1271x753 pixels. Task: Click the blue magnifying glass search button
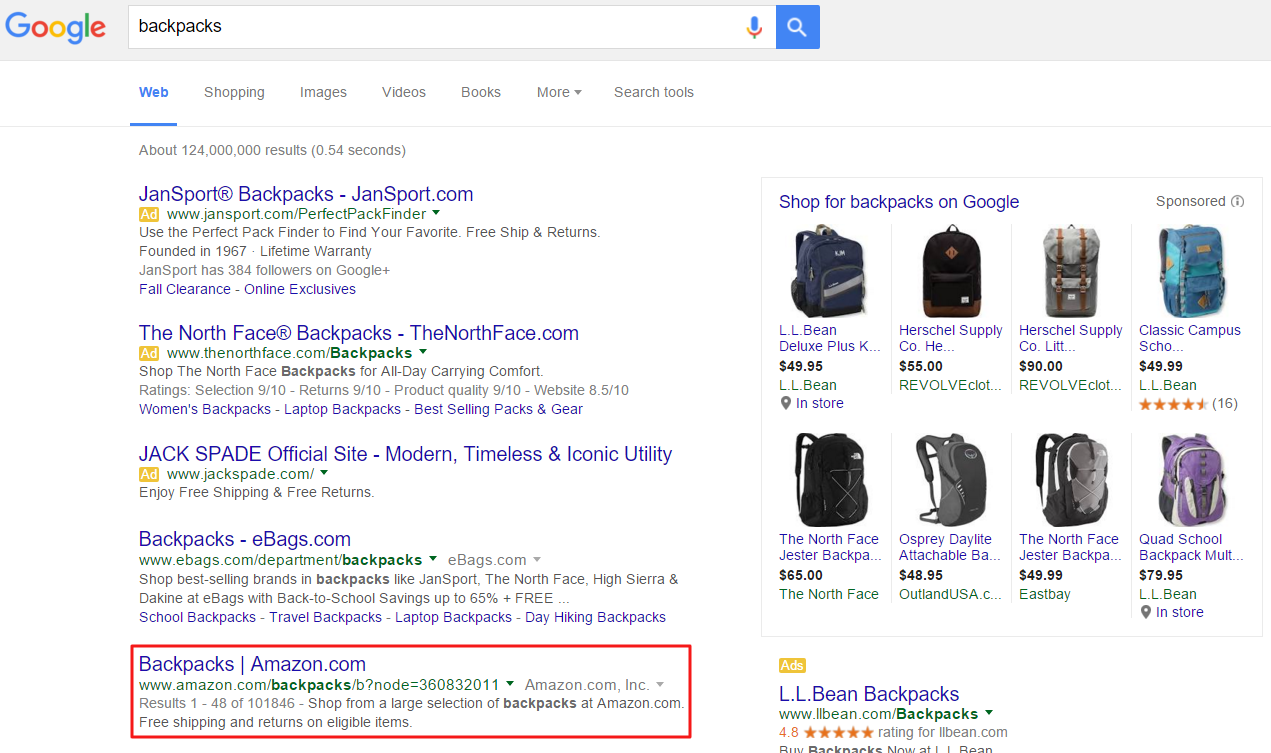pos(797,26)
